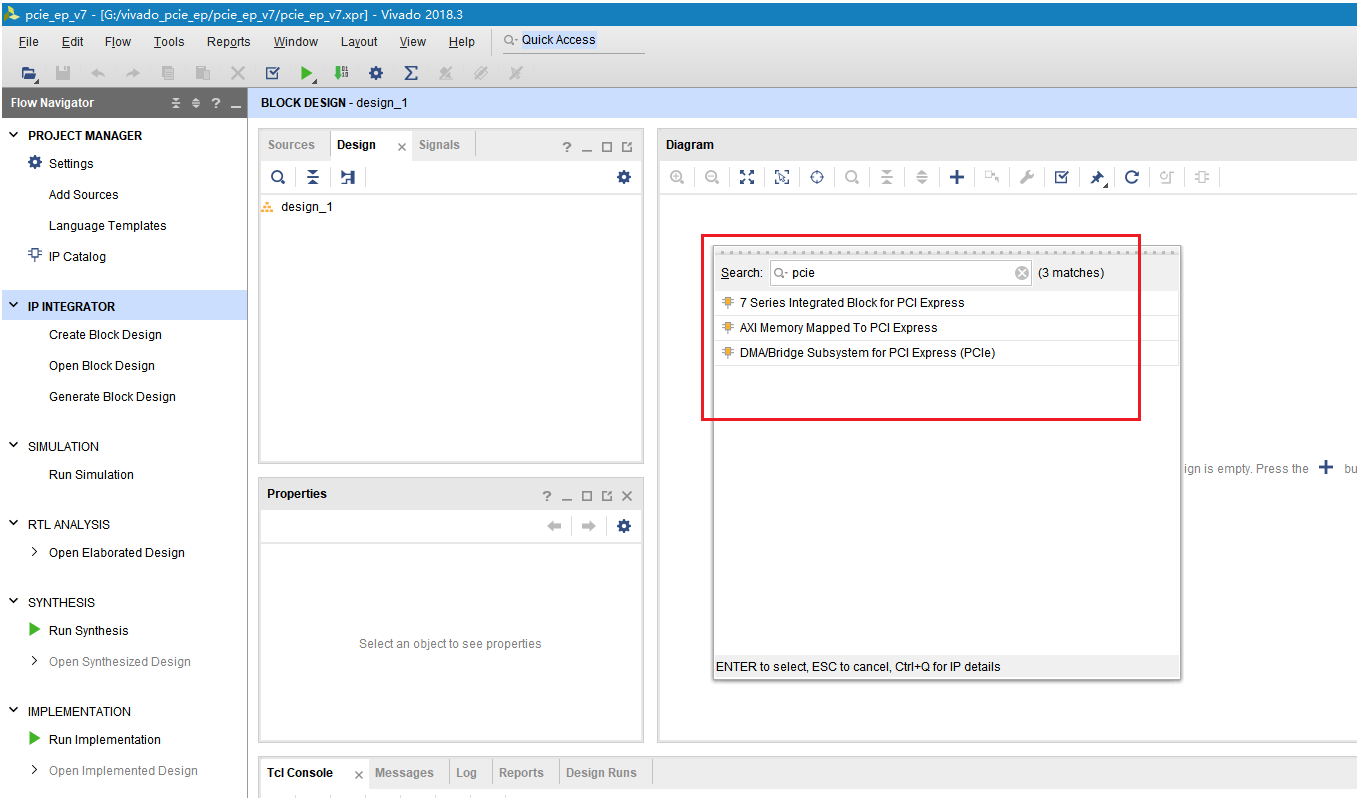The width and height of the screenshot is (1357, 798).
Task: Collapse SYNTHESIS section
Action: pos(13,602)
